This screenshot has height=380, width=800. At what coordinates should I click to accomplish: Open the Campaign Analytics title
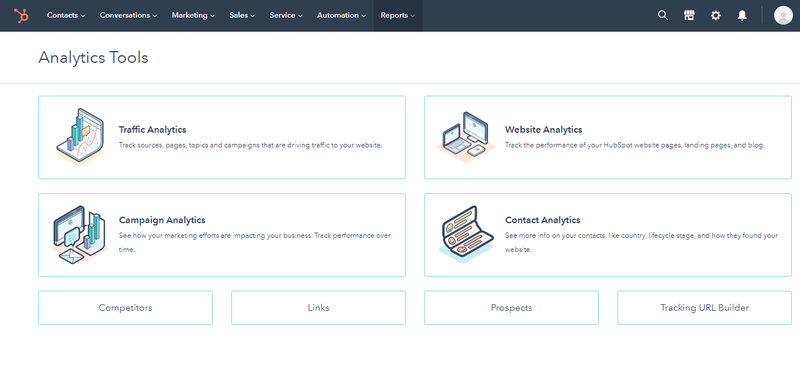coord(162,220)
